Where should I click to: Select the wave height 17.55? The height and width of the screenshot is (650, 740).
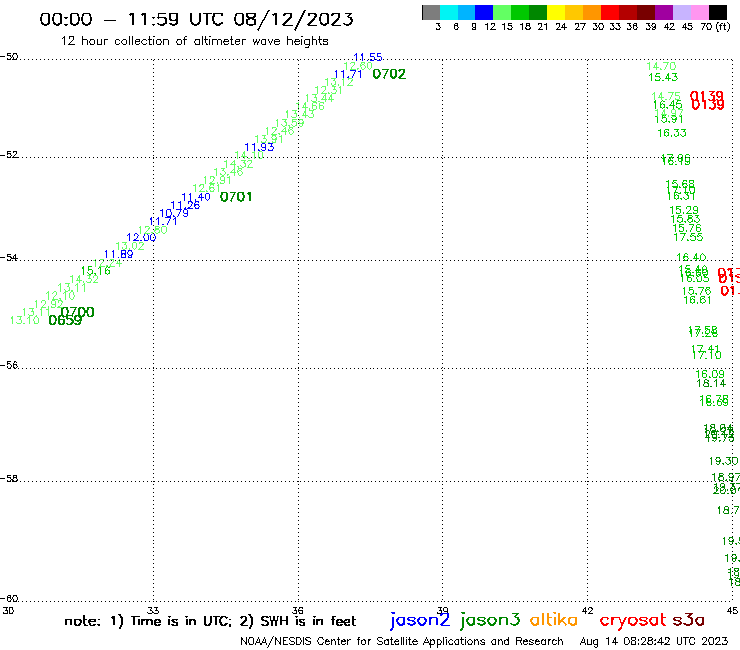coord(688,237)
